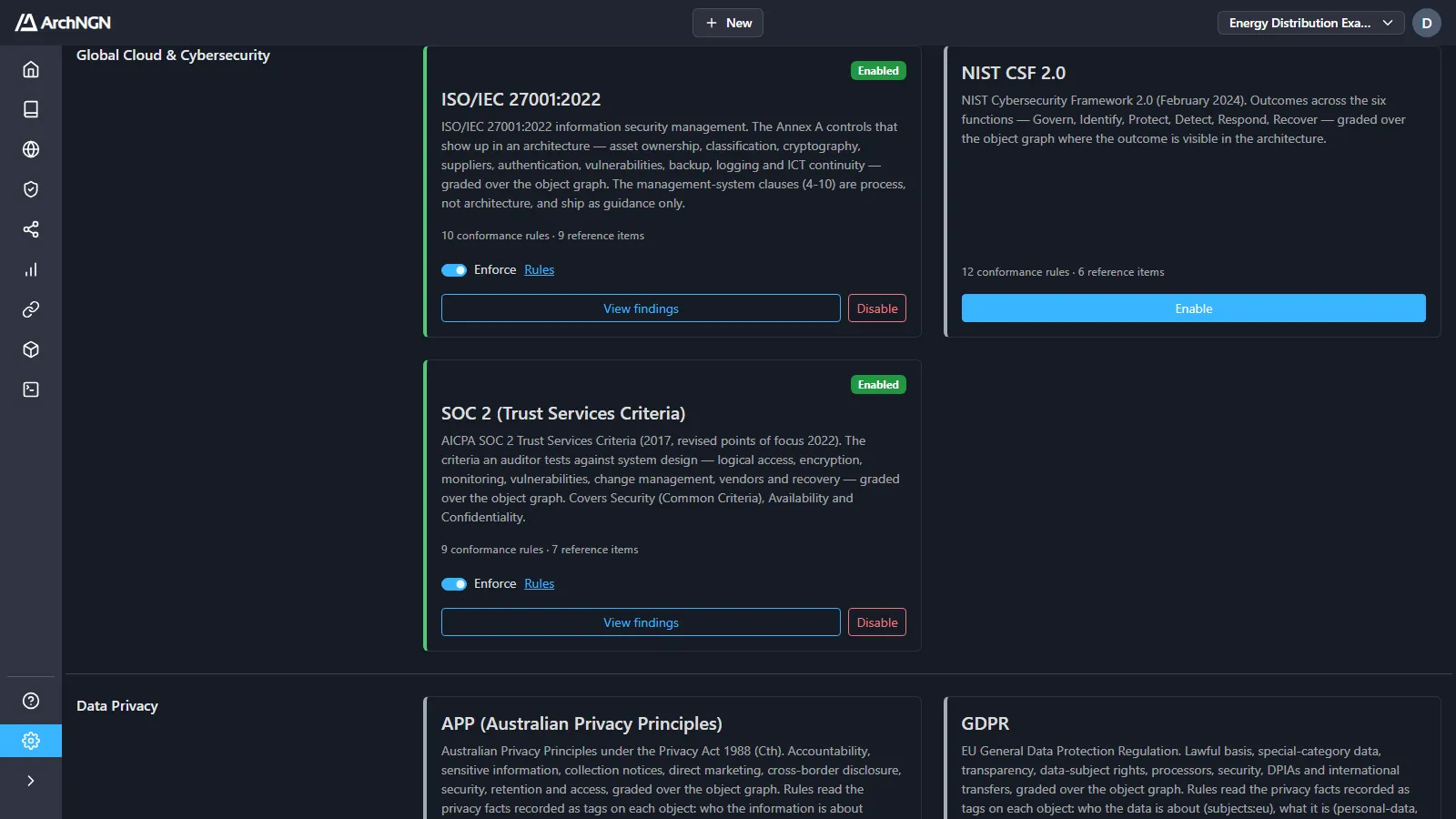This screenshot has width=1456, height=819.
Task: Expand the sidebar with the chevron arrow
Action: 31,781
